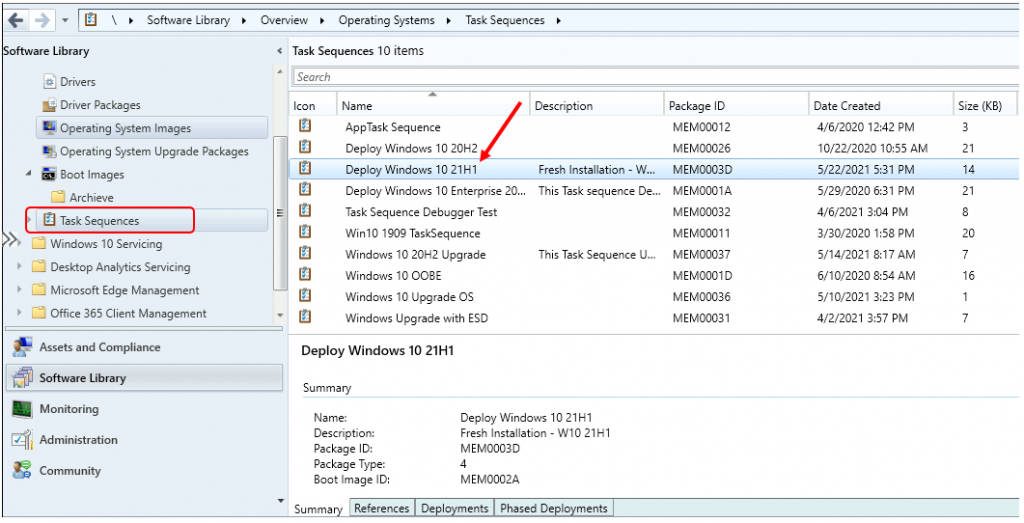This screenshot has width=1024, height=523.
Task: Sort by the Package ID column header
Action: [735, 105]
